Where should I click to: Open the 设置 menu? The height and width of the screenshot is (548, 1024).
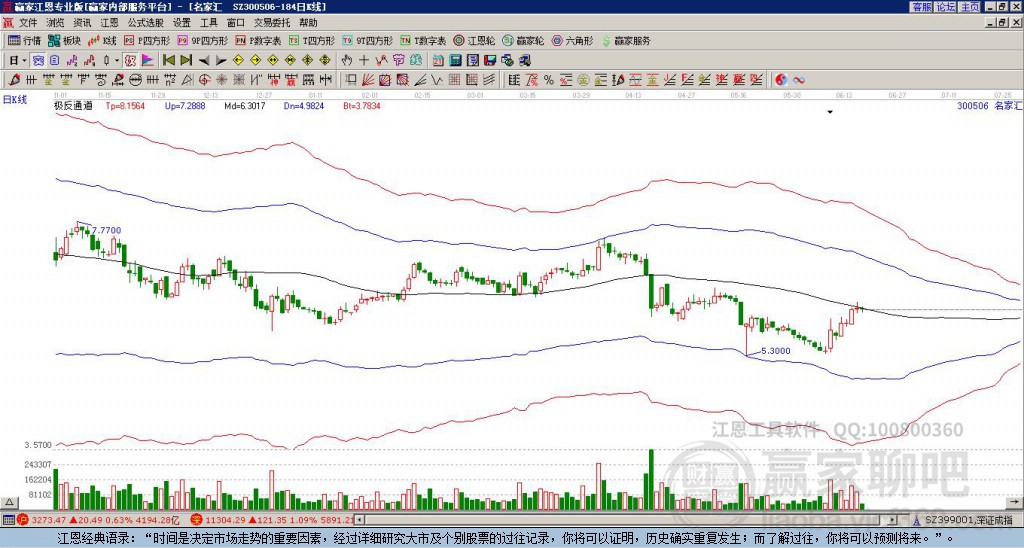[x=182, y=23]
